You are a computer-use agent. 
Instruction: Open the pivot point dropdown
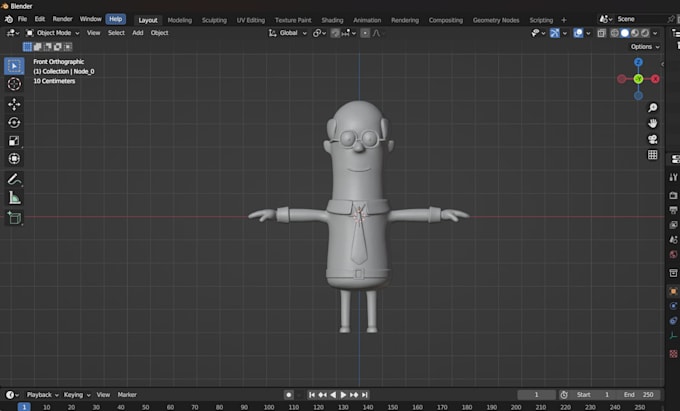(x=320, y=33)
